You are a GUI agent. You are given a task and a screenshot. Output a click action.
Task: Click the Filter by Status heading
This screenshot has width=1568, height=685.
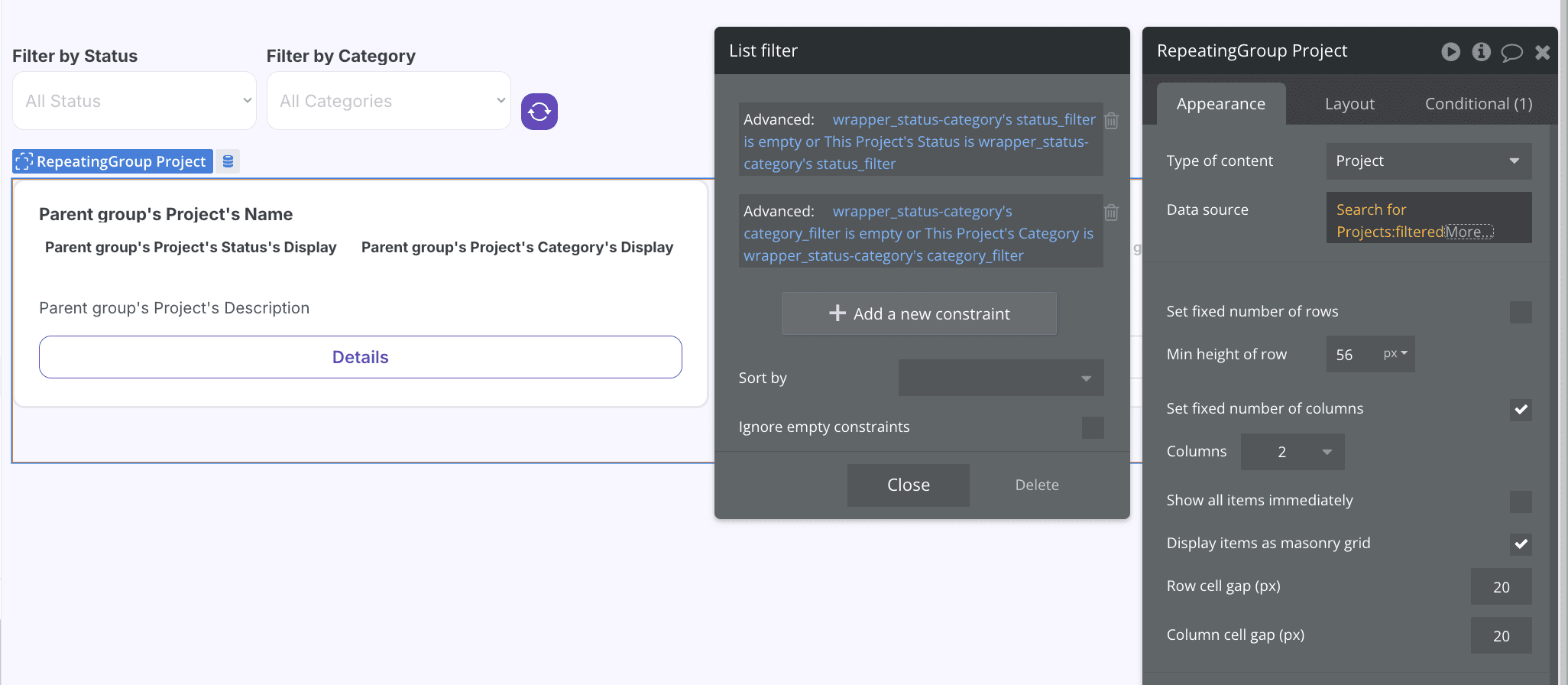pos(75,56)
